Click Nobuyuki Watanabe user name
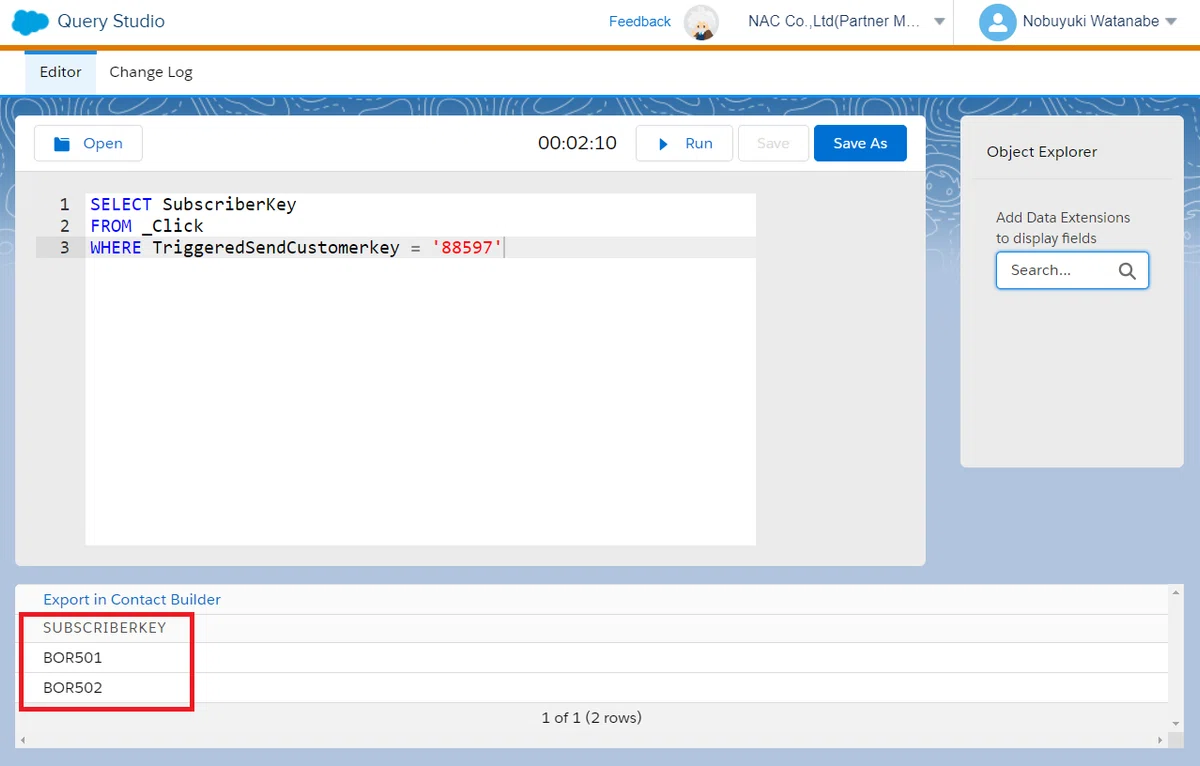The width and height of the screenshot is (1200, 766). click(x=1091, y=21)
